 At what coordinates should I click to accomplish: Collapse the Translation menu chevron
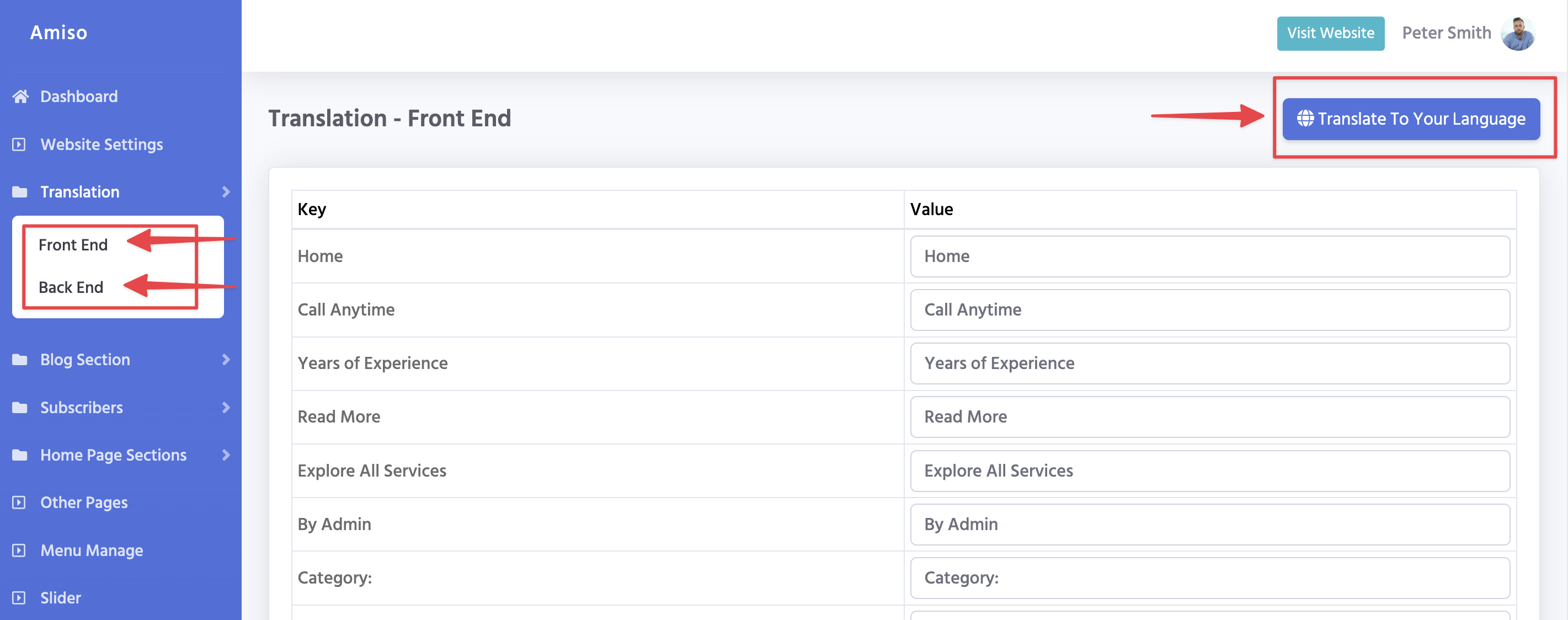point(226,191)
